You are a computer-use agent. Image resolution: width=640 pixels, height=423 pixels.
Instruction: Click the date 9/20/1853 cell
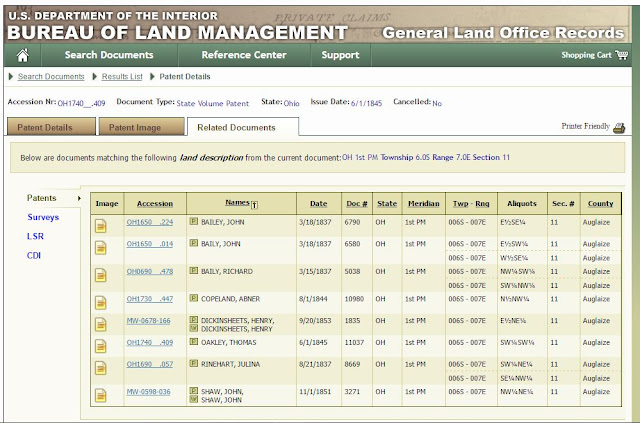click(x=315, y=321)
